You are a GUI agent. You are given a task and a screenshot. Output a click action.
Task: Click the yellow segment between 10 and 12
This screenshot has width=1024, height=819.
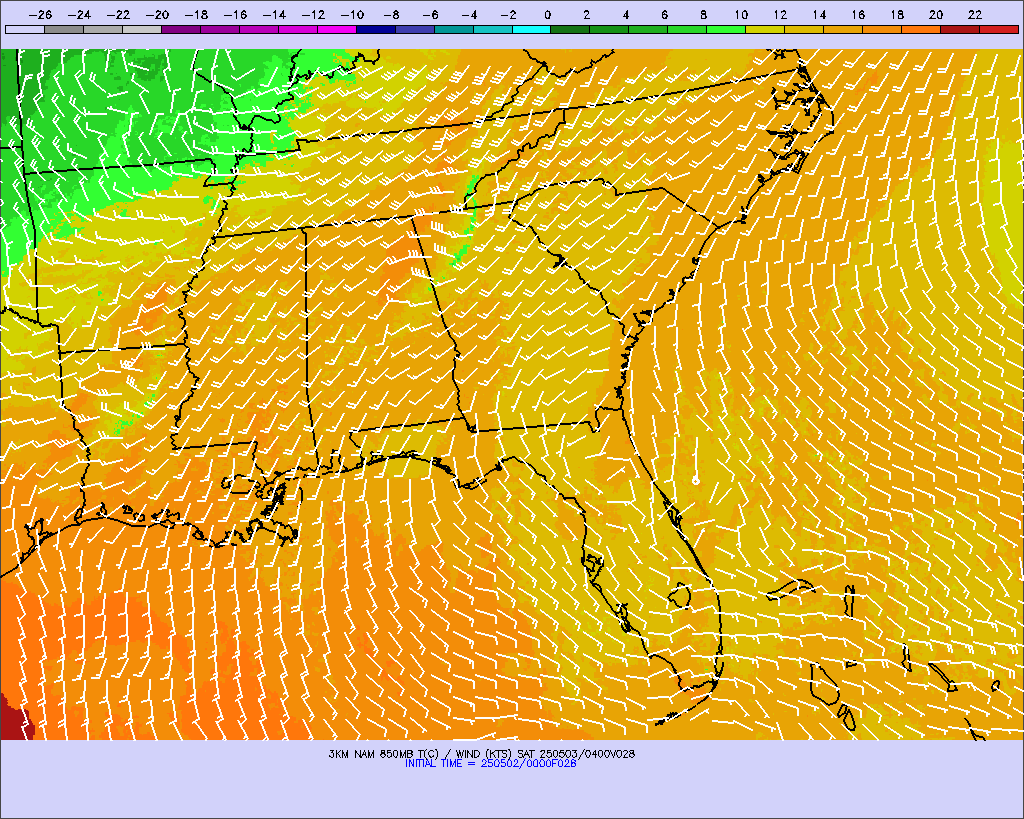click(765, 29)
